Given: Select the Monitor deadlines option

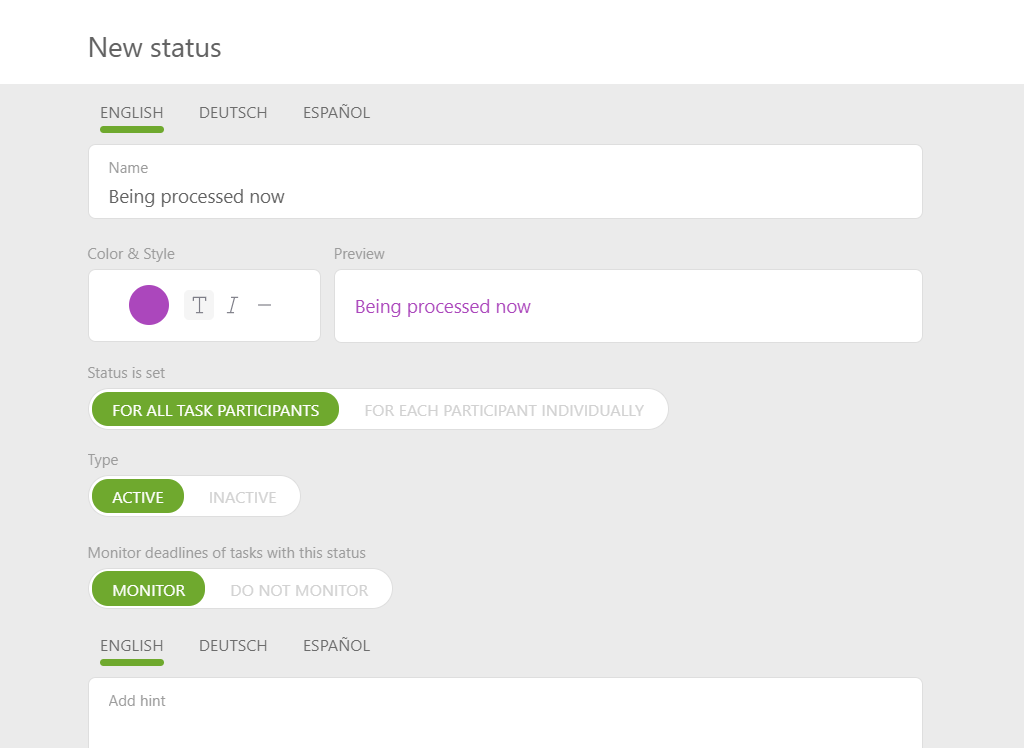Looking at the screenshot, I should (x=148, y=589).
